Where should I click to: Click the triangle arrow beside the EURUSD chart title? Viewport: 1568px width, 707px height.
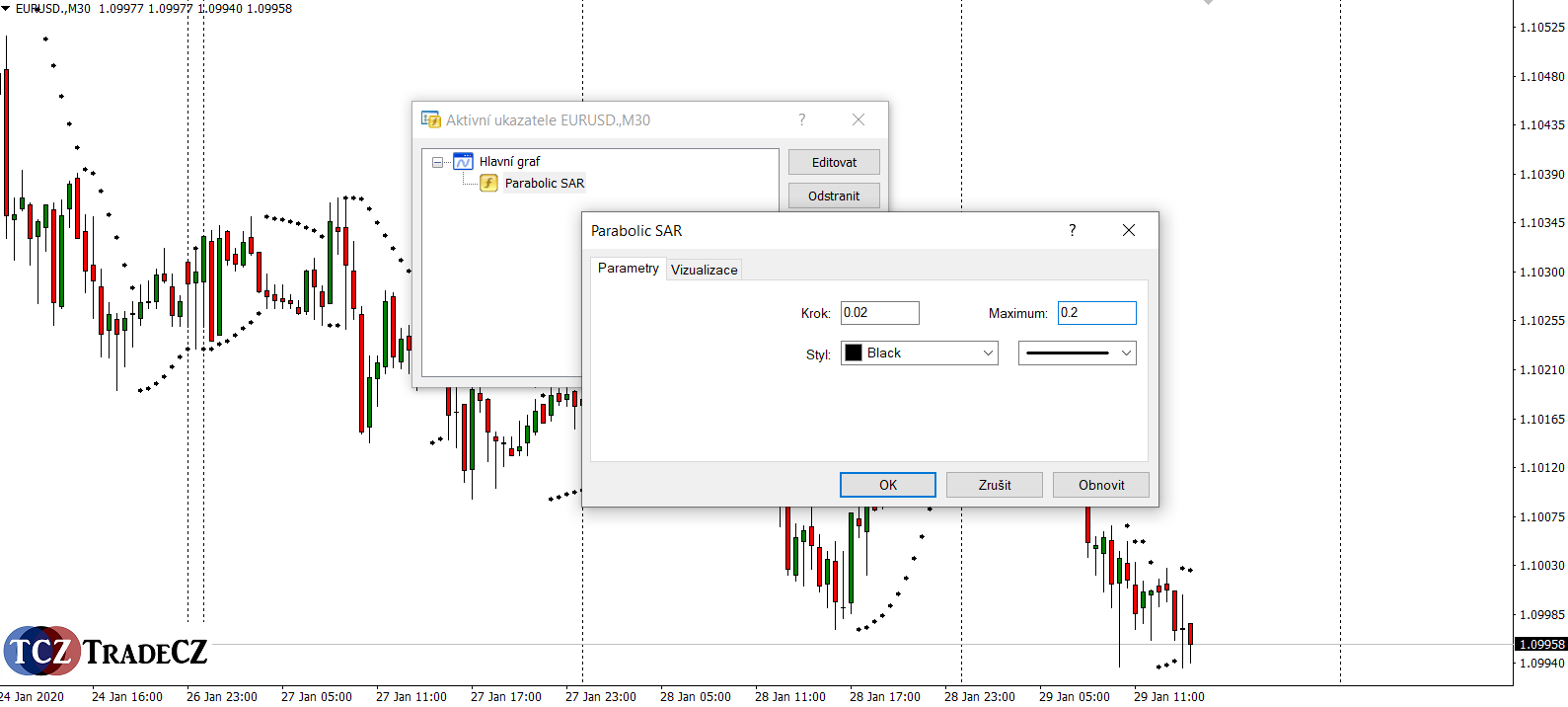click(6, 8)
